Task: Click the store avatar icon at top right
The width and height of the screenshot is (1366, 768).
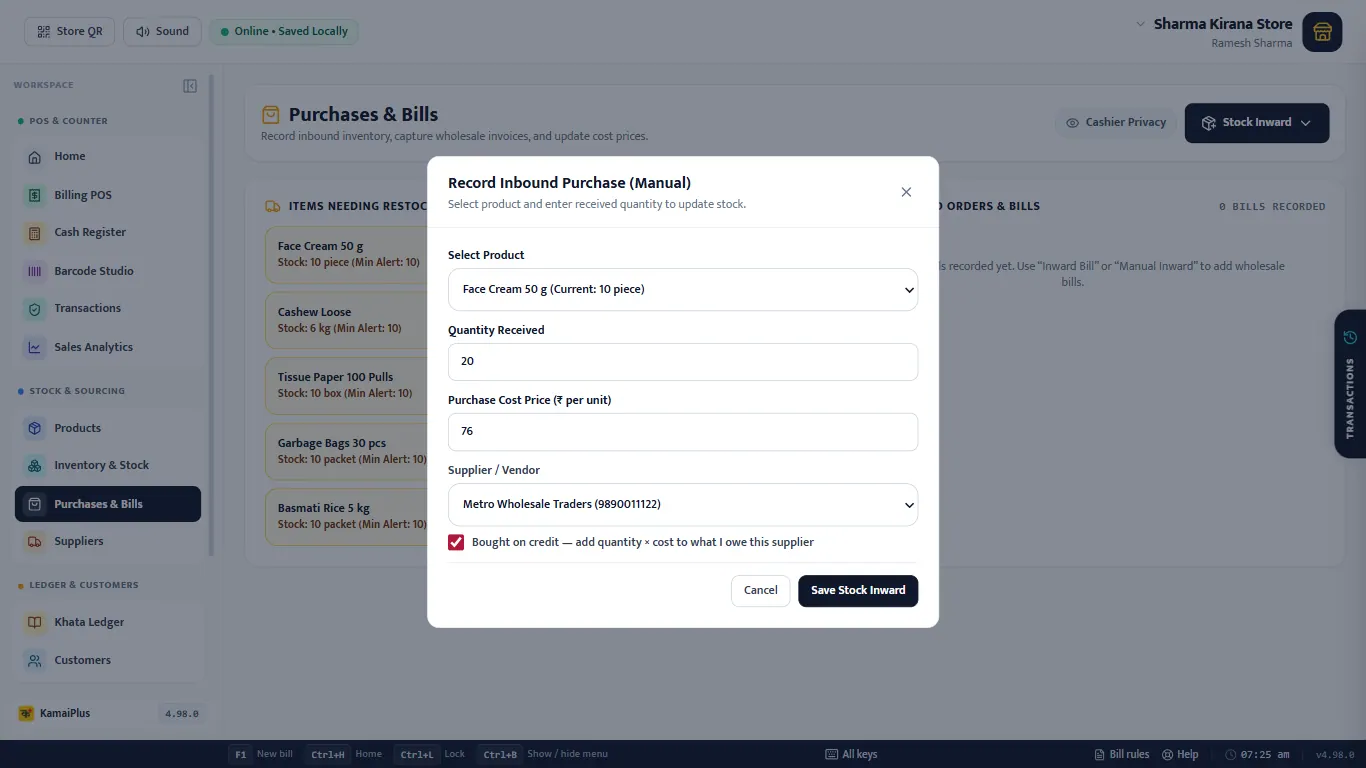Action: [1322, 32]
